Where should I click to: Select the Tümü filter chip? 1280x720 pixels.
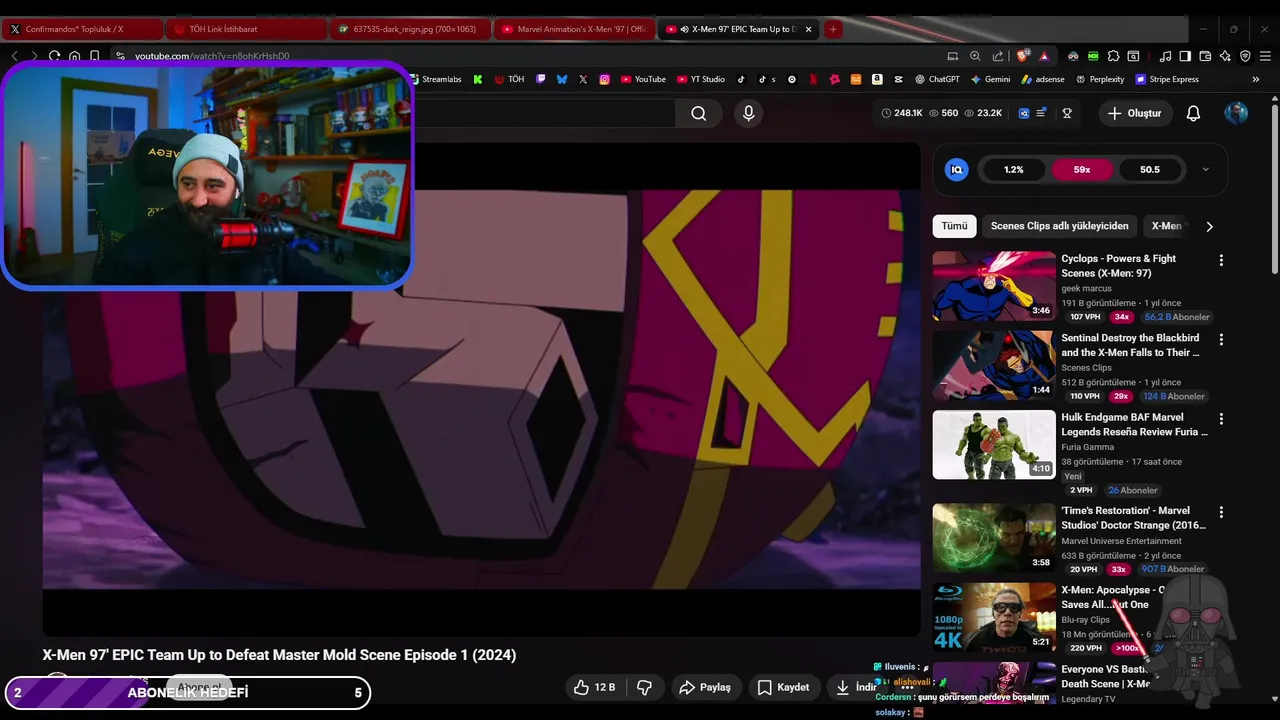coord(954,226)
